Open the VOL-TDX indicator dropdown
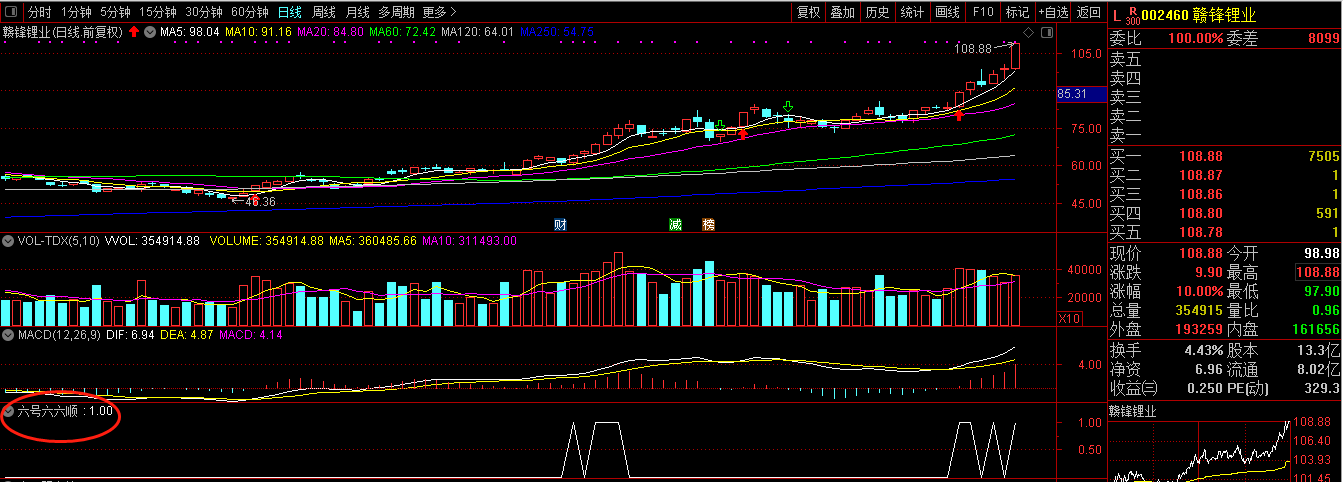The height and width of the screenshot is (482, 1343). tap(7, 241)
